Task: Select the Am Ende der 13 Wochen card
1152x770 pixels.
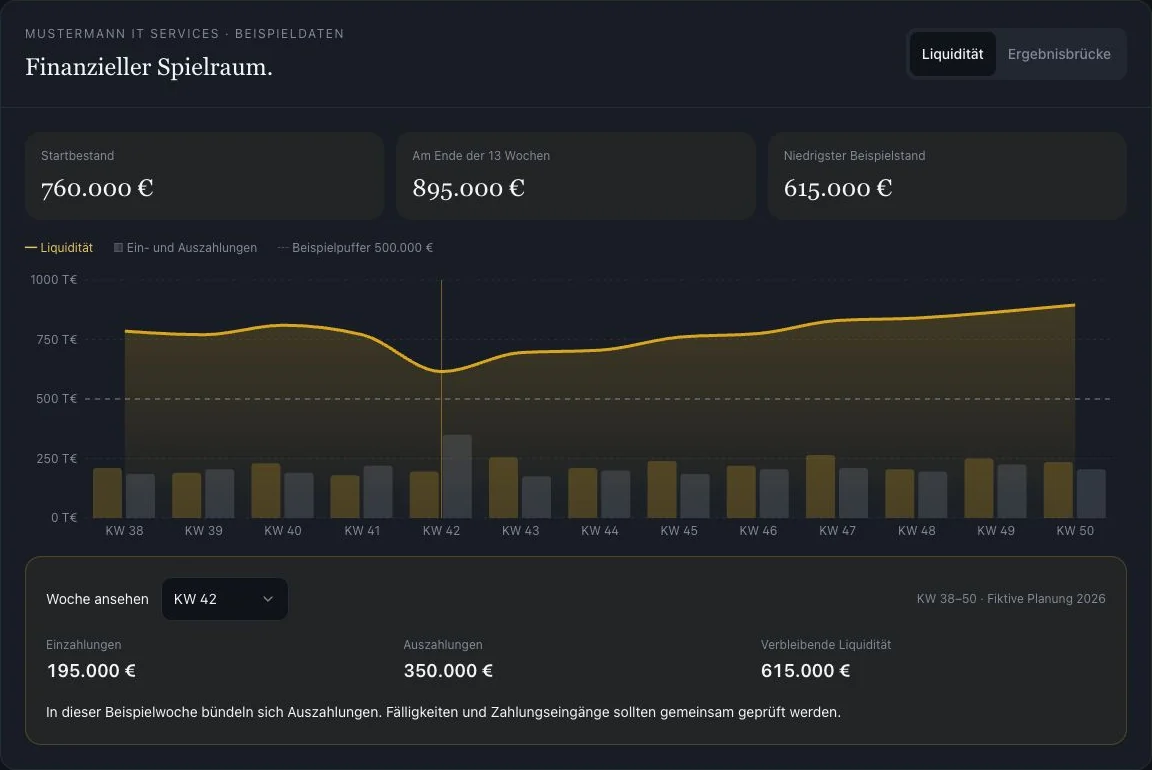Action: 576,176
